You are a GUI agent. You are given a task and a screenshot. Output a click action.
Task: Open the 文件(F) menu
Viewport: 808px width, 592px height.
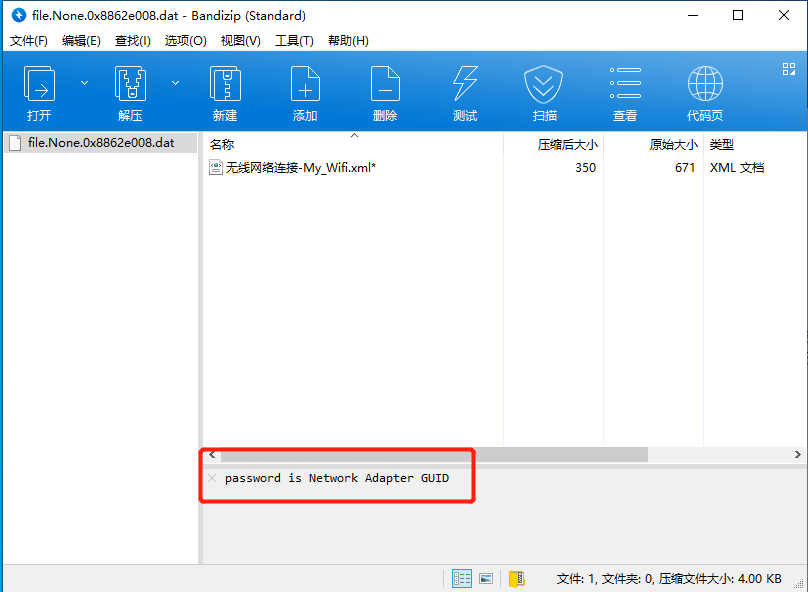pos(29,41)
